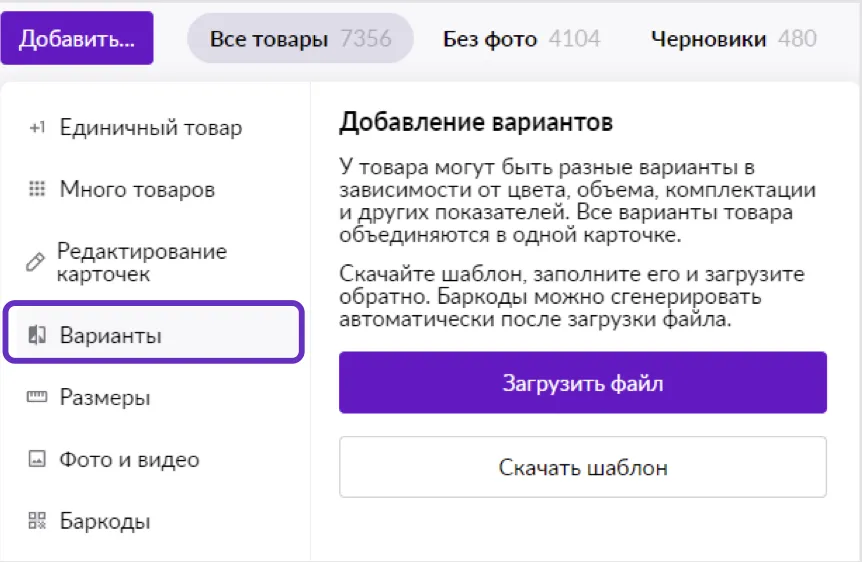862x562 pixels.
Task: Click the +1 icon for Единичный товар
Action: (x=37, y=128)
